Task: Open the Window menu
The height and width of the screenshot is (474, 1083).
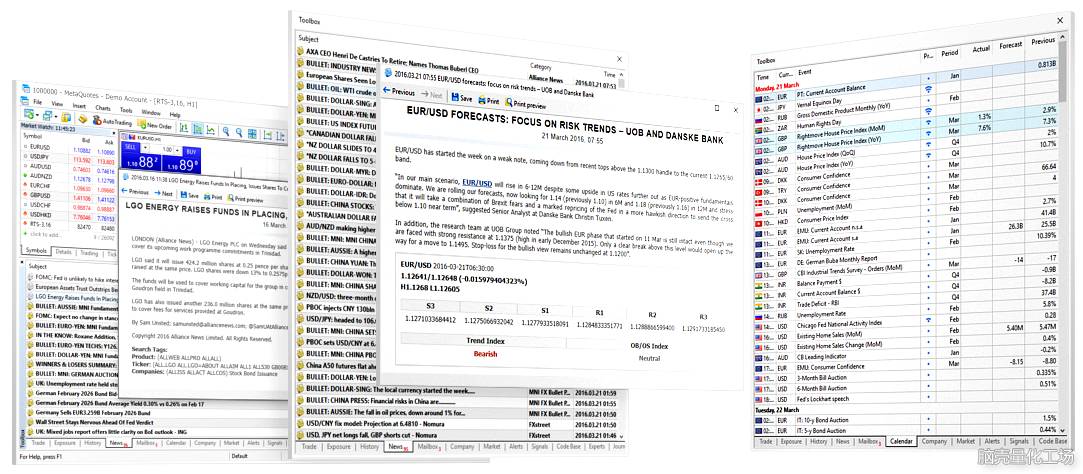Action: click(151, 113)
